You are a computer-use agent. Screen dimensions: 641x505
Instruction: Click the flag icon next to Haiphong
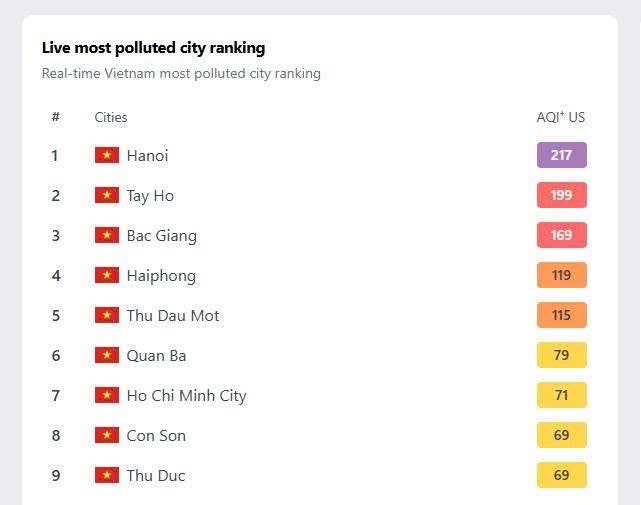click(x=107, y=275)
